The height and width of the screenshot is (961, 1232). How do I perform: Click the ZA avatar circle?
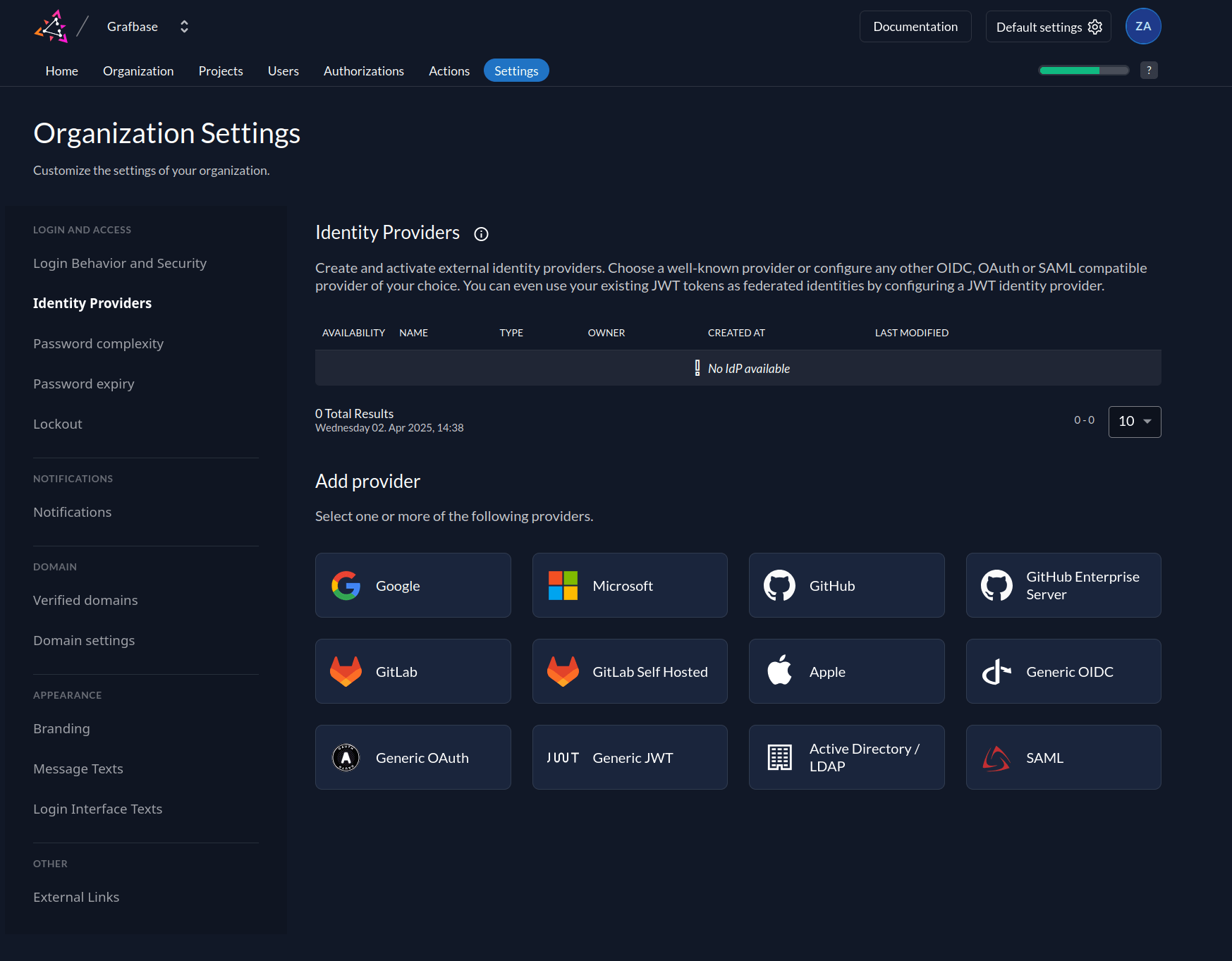(1142, 26)
